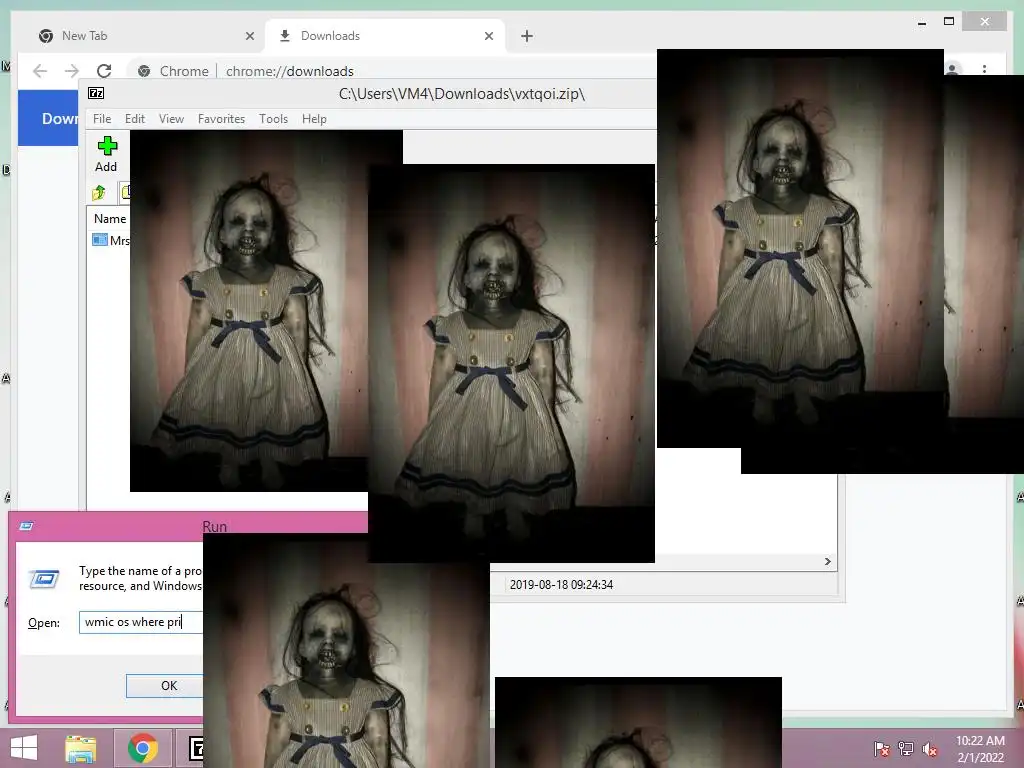Click the Chrome forward arrow
The height and width of the screenshot is (768, 1024).
click(72, 71)
